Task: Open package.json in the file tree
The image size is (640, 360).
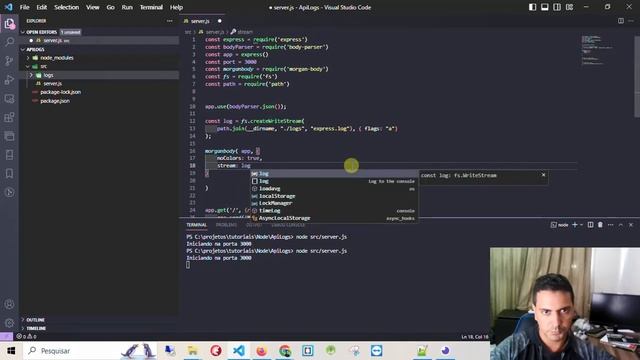Action: [55, 101]
